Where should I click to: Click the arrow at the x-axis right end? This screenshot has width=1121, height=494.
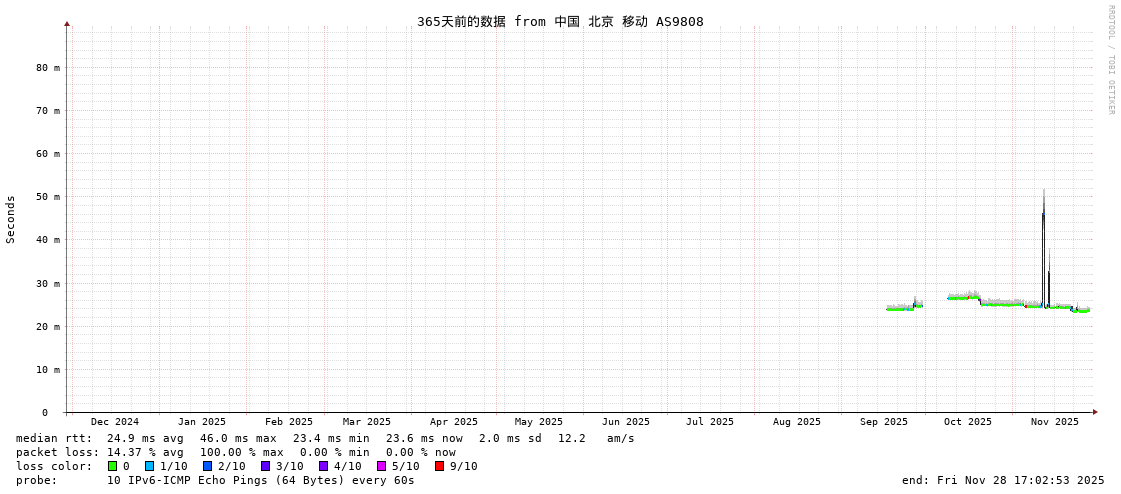1095,412
